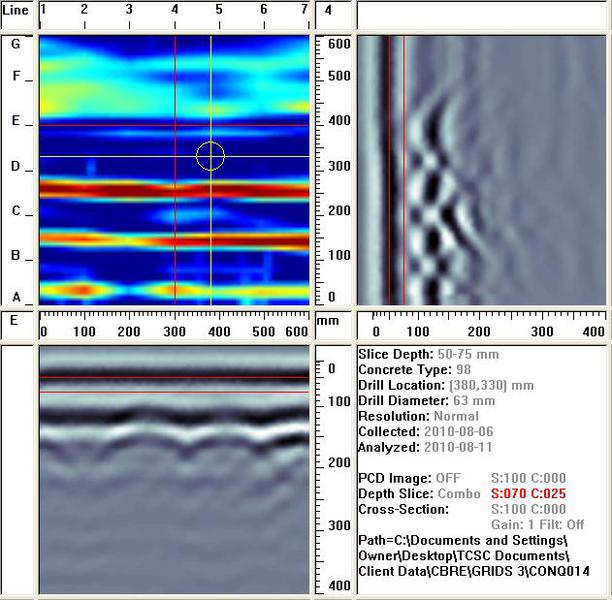Select row label F on left axis
Viewport: 612px width, 600px height.
(16, 75)
